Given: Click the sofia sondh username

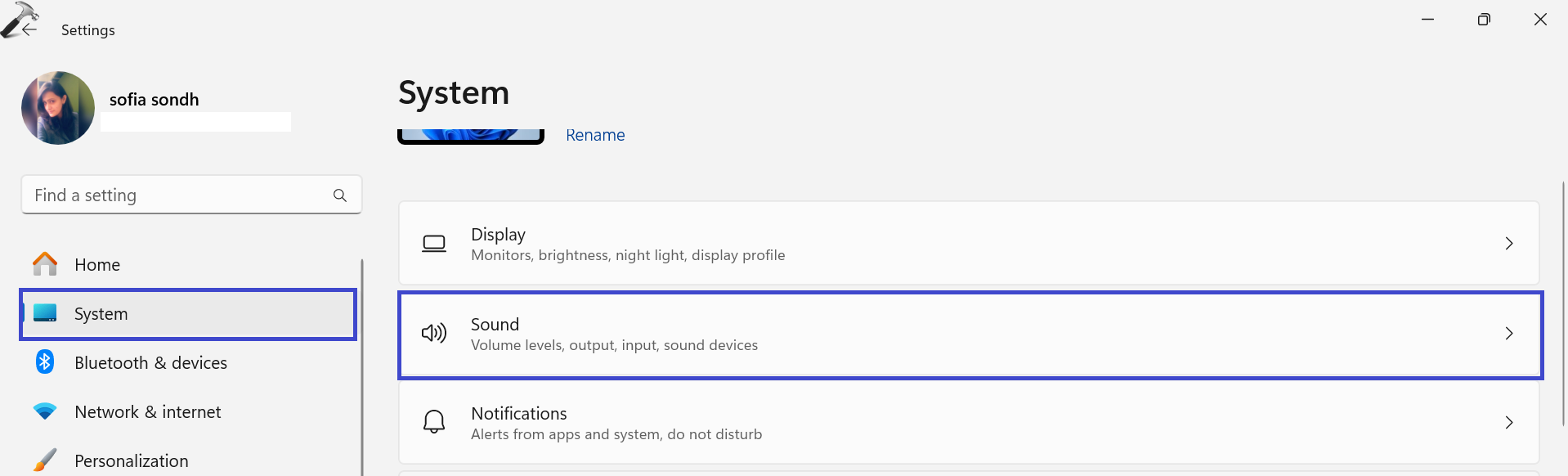Looking at the screenshot, I should coord(154,100).
